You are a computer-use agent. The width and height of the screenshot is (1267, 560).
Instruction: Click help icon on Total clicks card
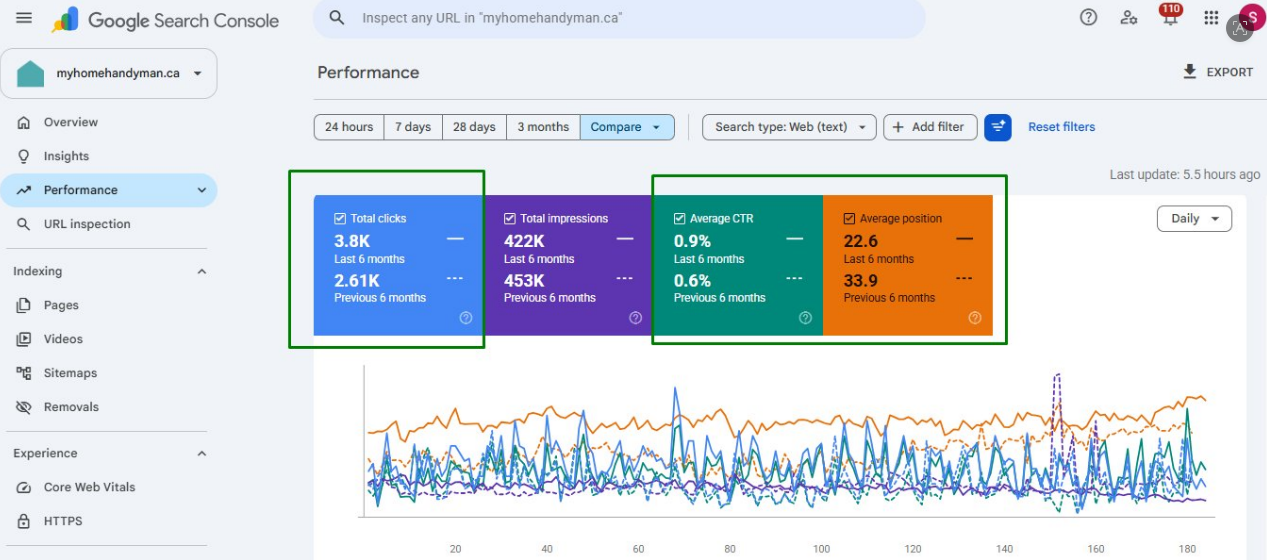466,318
